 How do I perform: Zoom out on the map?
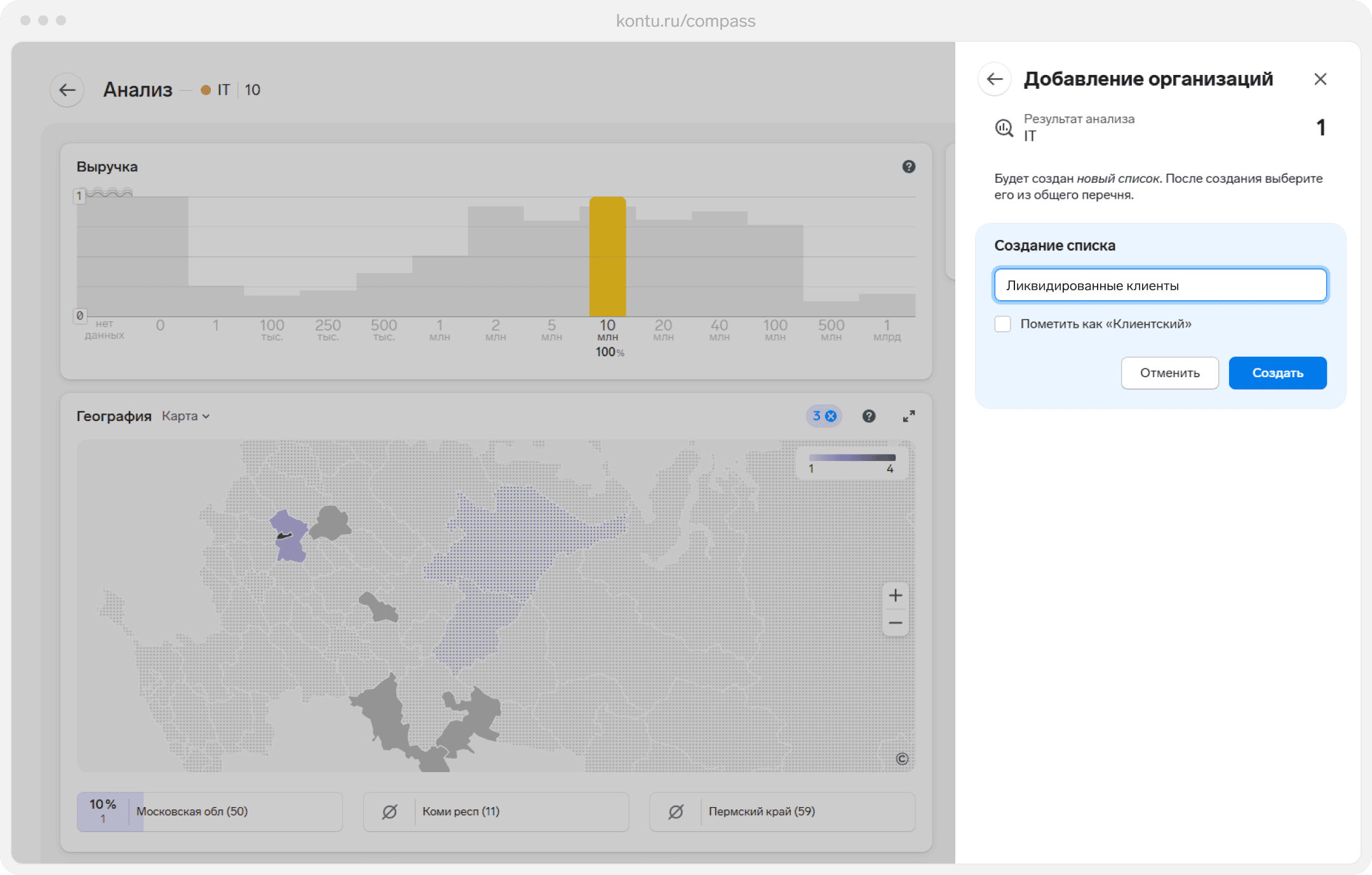(x=896, y=623)
